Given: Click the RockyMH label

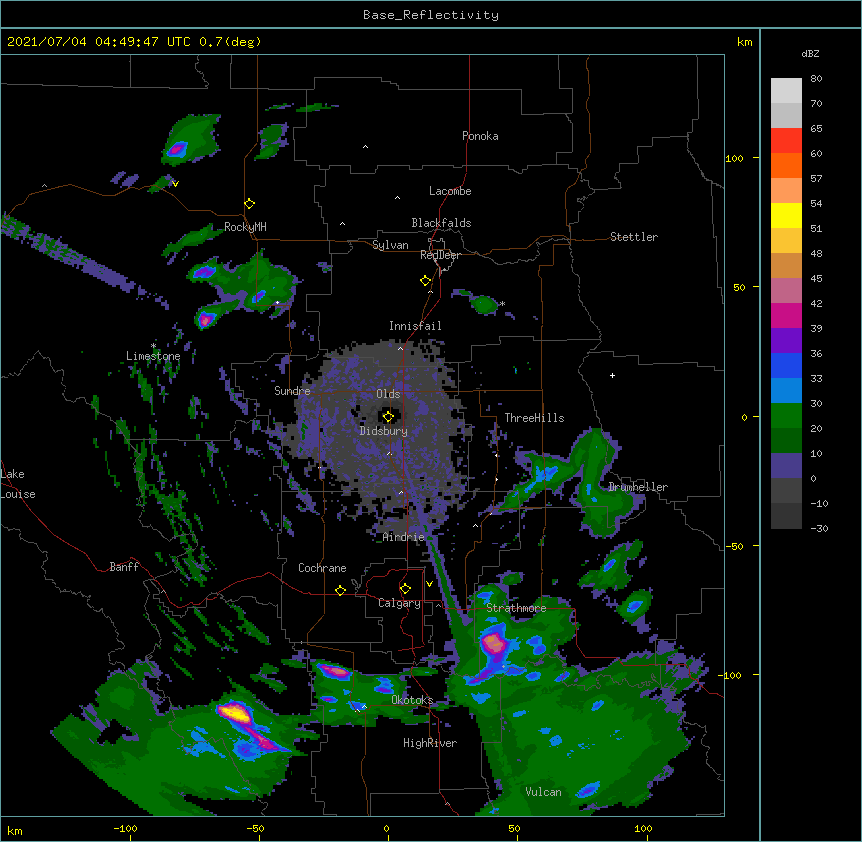Looking at the screenshot, I should [x=245, y=227].
